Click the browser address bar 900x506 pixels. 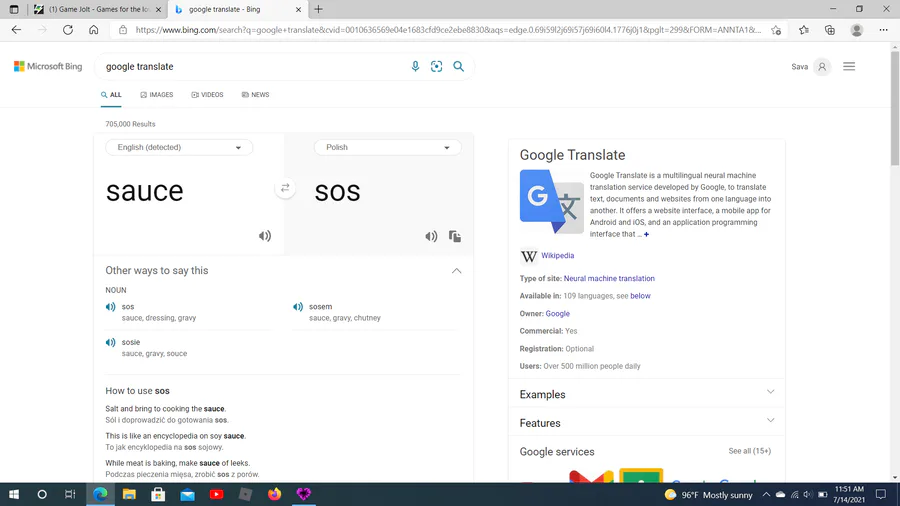click(448, 30)
